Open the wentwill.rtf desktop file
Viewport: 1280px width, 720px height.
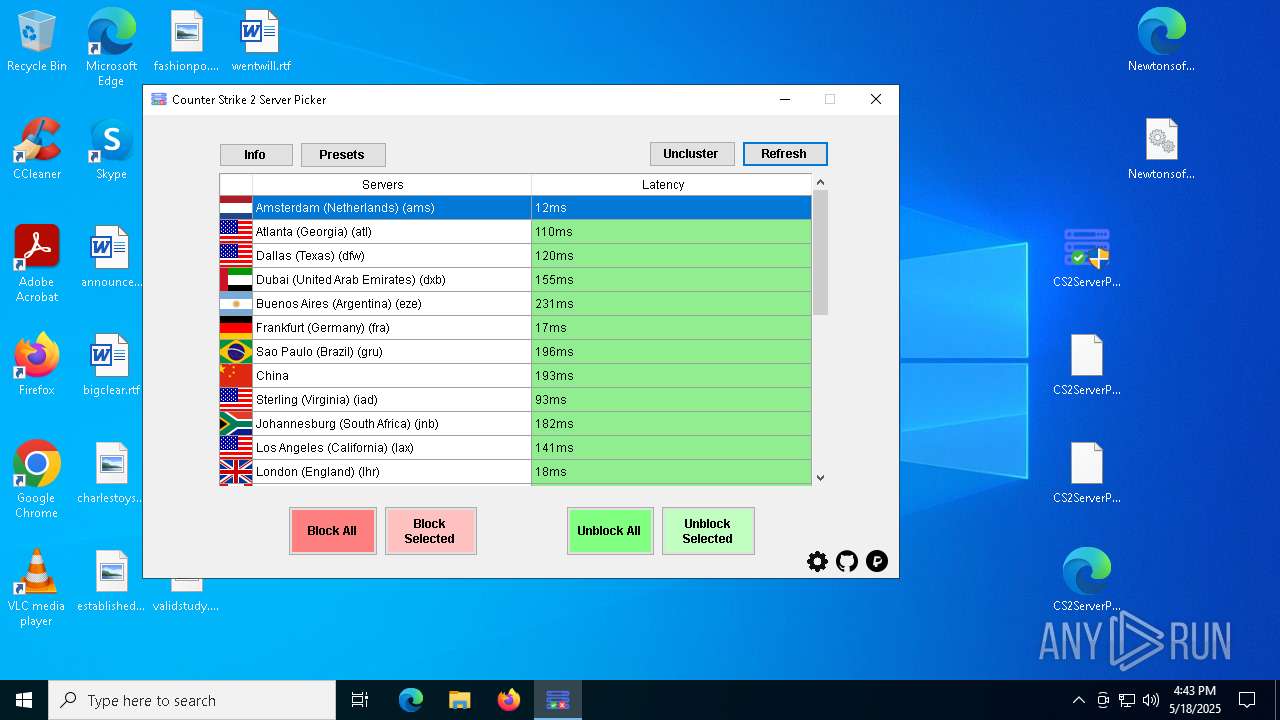pos(261,42)
